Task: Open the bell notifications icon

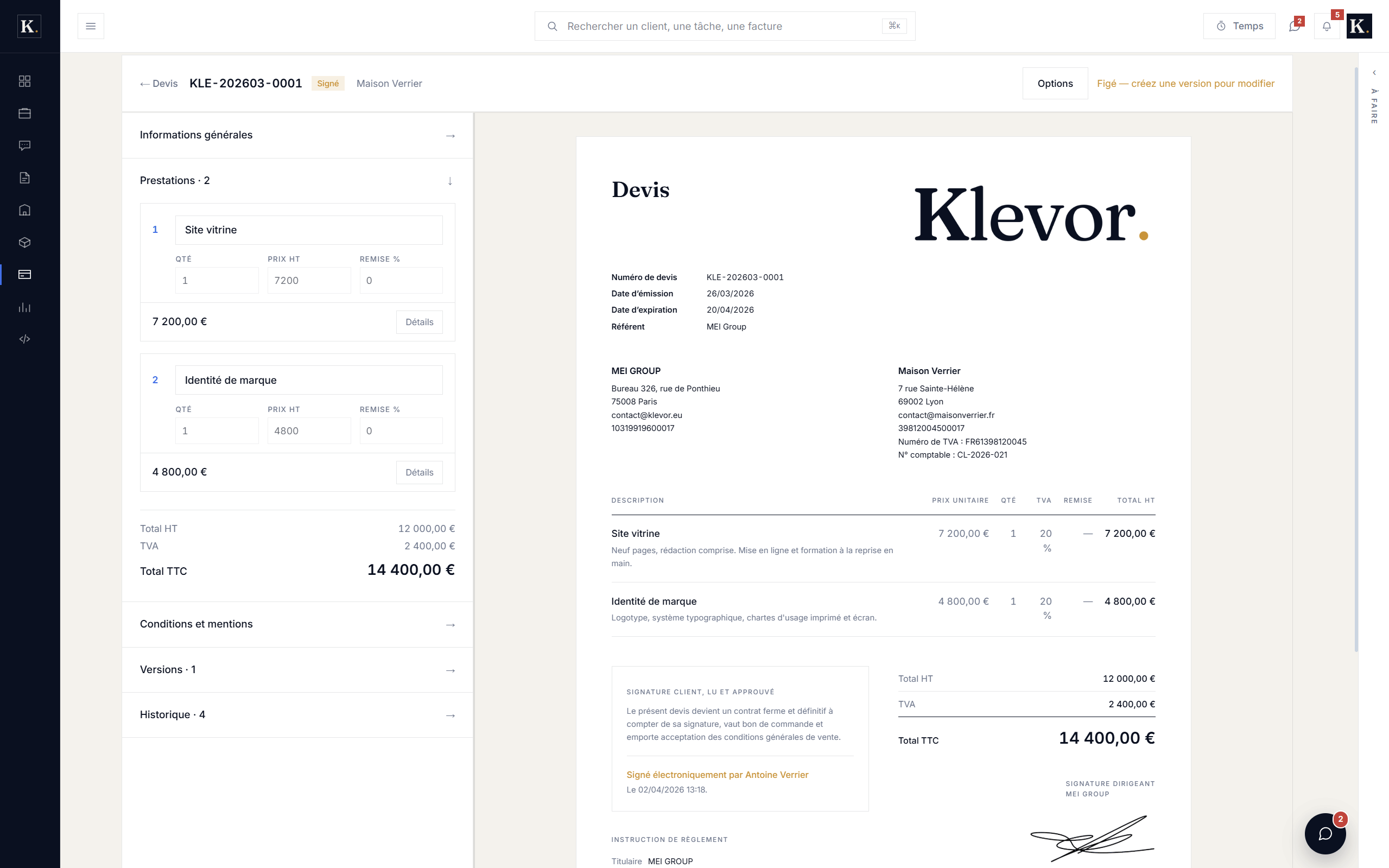Action: pos(1327,26)
